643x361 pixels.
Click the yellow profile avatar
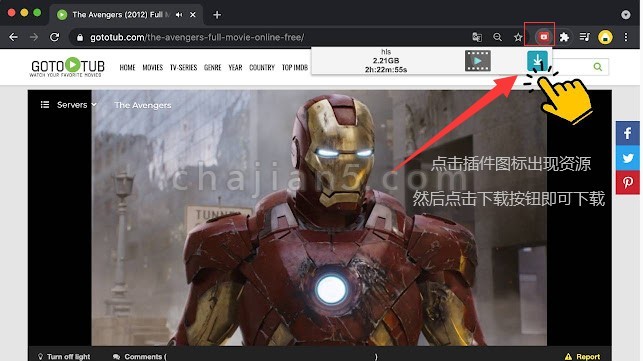605,37
